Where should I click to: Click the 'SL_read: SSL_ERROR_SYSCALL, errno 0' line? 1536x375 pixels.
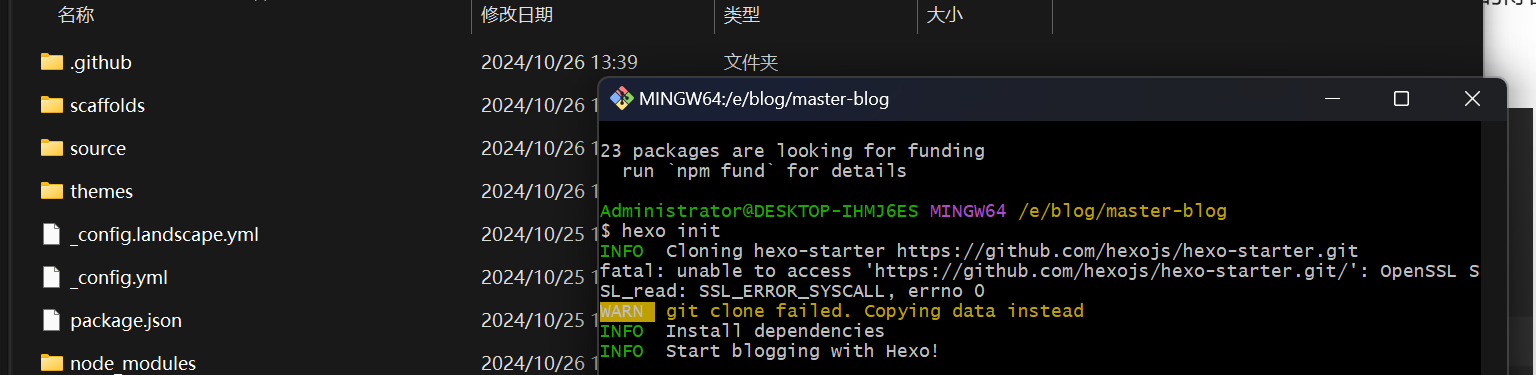(792, 291)
